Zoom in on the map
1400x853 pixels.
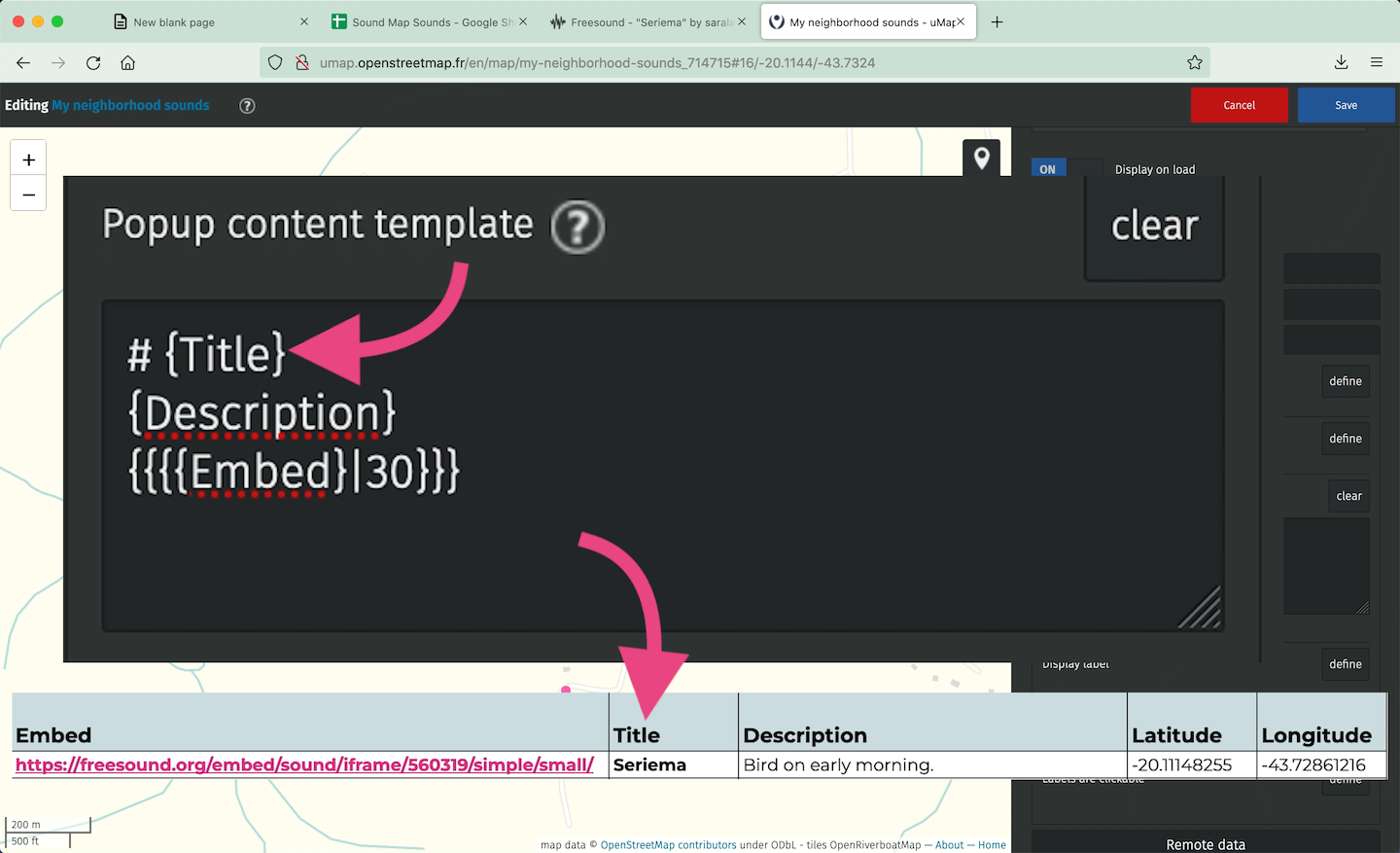tap(28, 160)
